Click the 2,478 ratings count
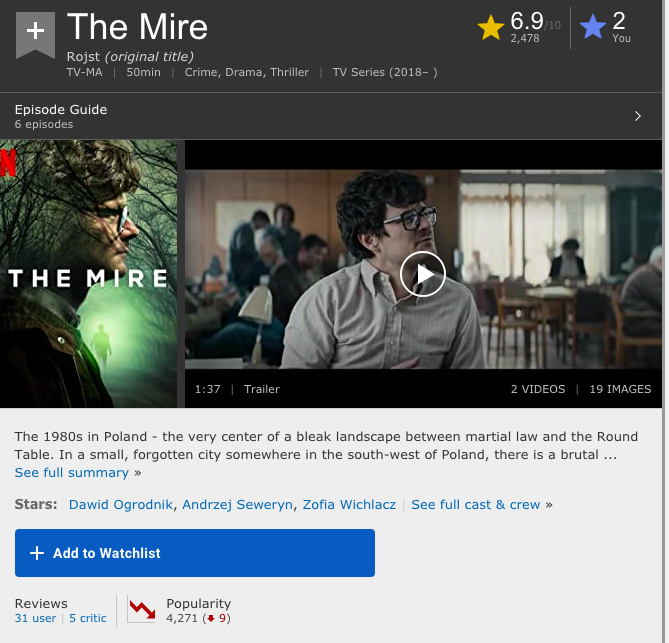 click(x=525, y=38)
